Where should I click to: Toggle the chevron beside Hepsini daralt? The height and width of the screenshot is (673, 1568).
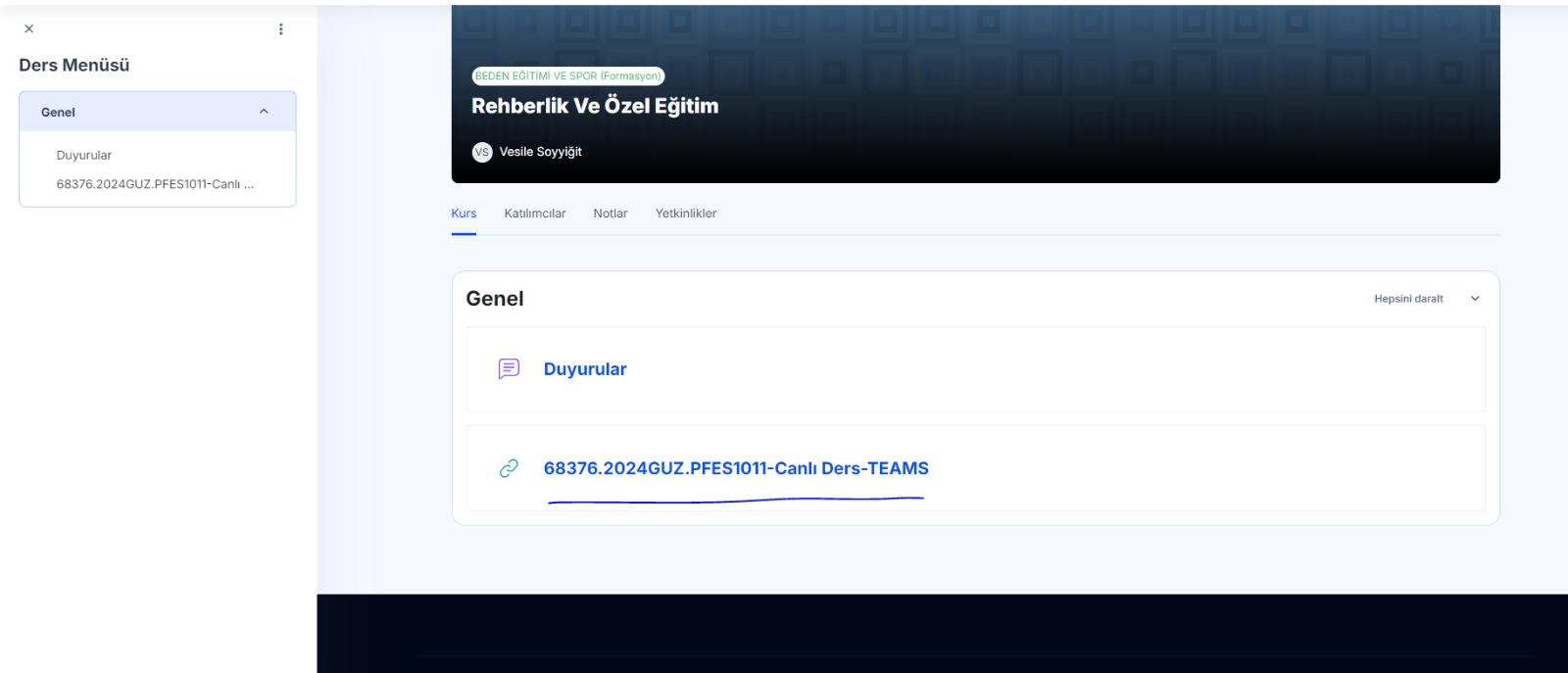1475,299
